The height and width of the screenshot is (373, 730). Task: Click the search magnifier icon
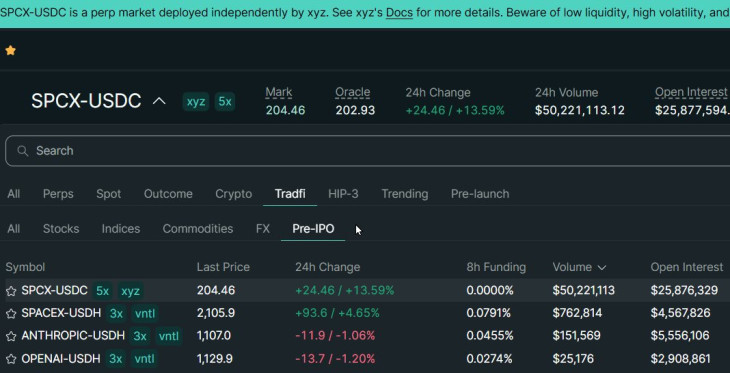(x=22, y=150)
